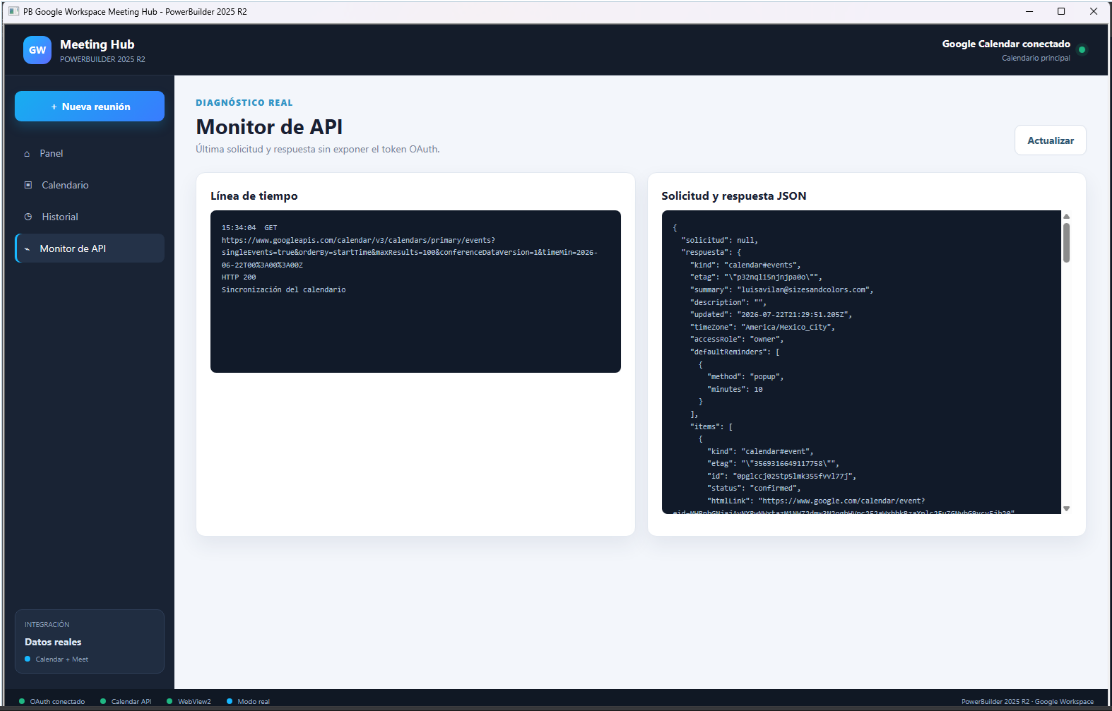Viewport: 1112px width, 711px height.
Task: Click the WebView2 status dot
Action: [x=169, y=701]
